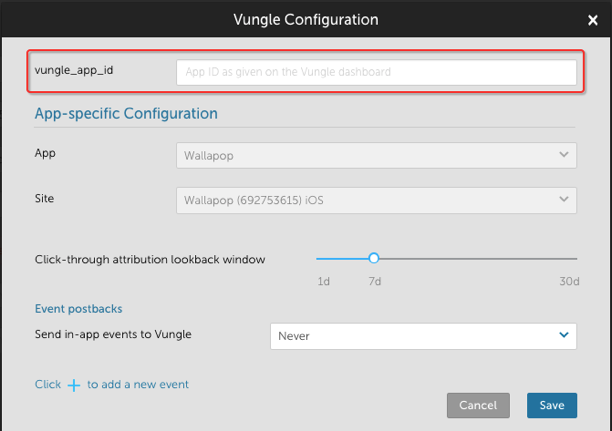Click the chevron arrow on the Site dropdown
The height and width of the screenshot is (431, 612).
[x=565, y=200]
